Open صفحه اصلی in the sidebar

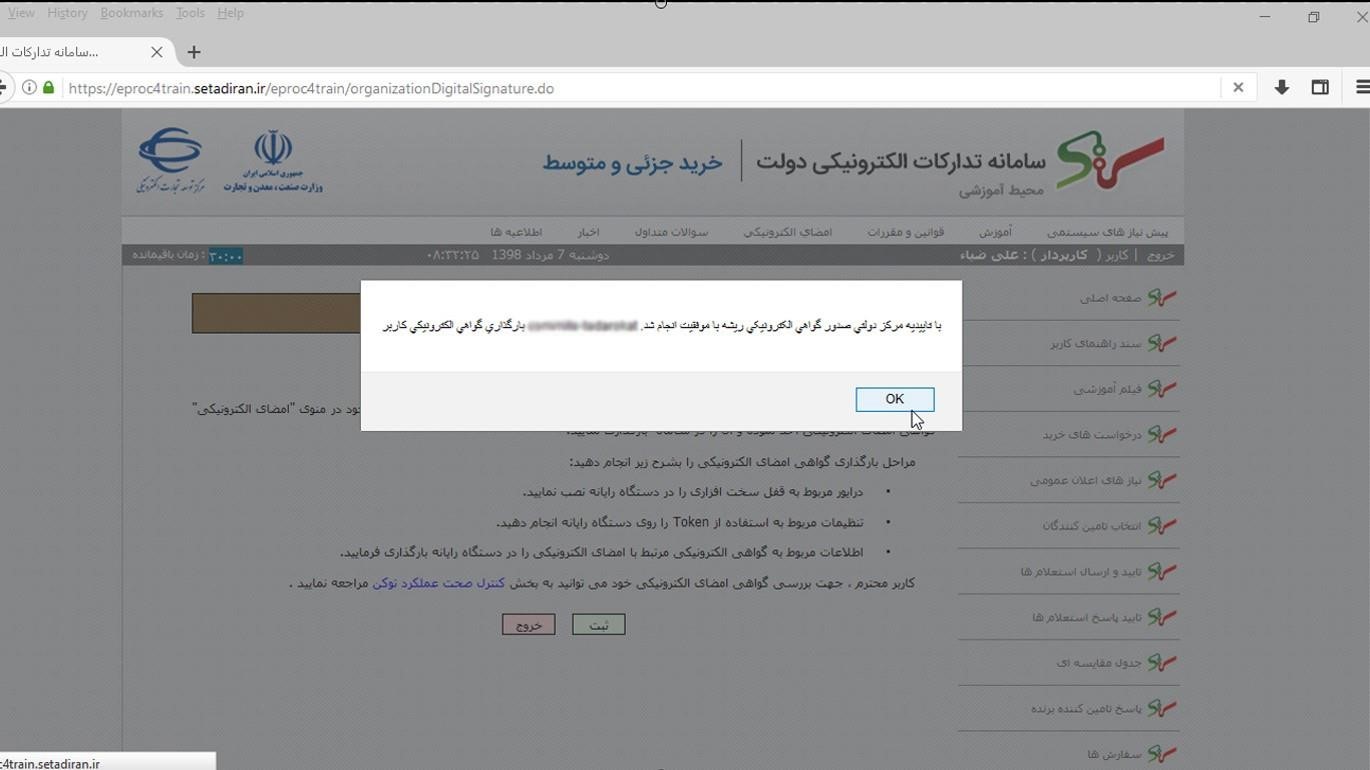click(1110, 298)
